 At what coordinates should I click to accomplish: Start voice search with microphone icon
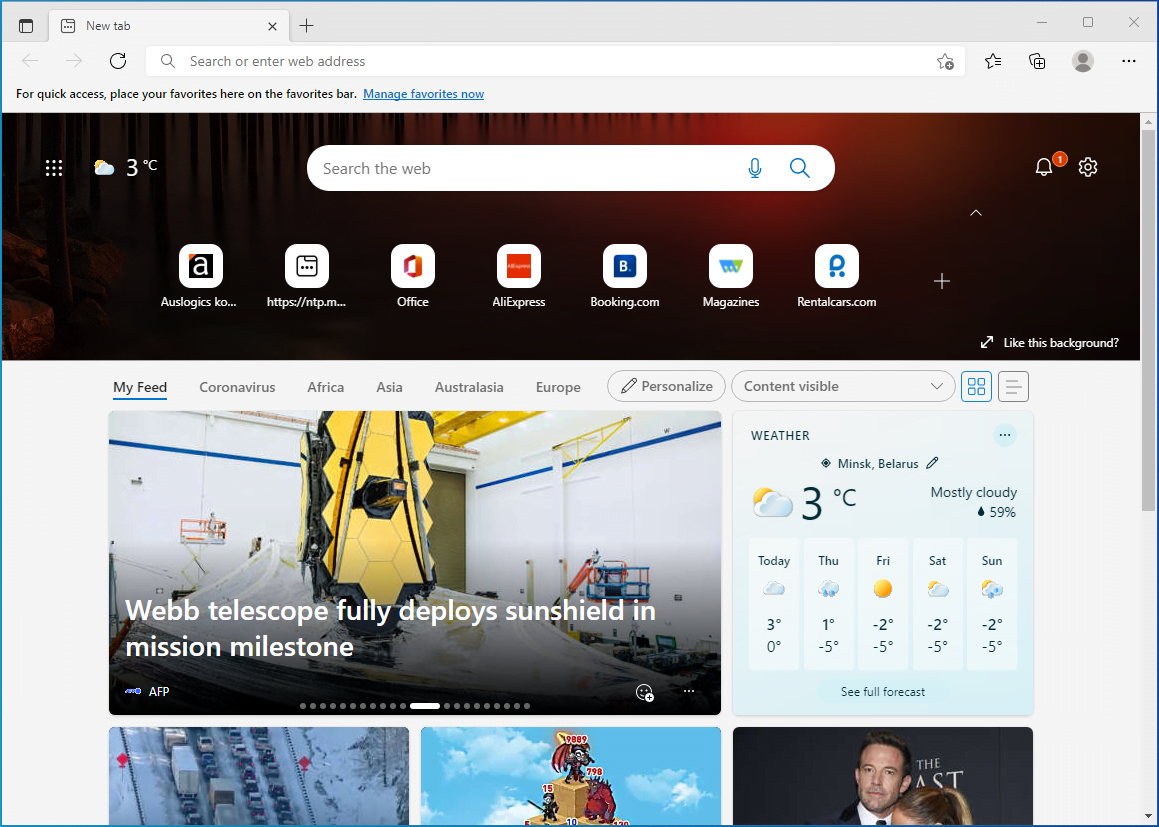(755, 169)
